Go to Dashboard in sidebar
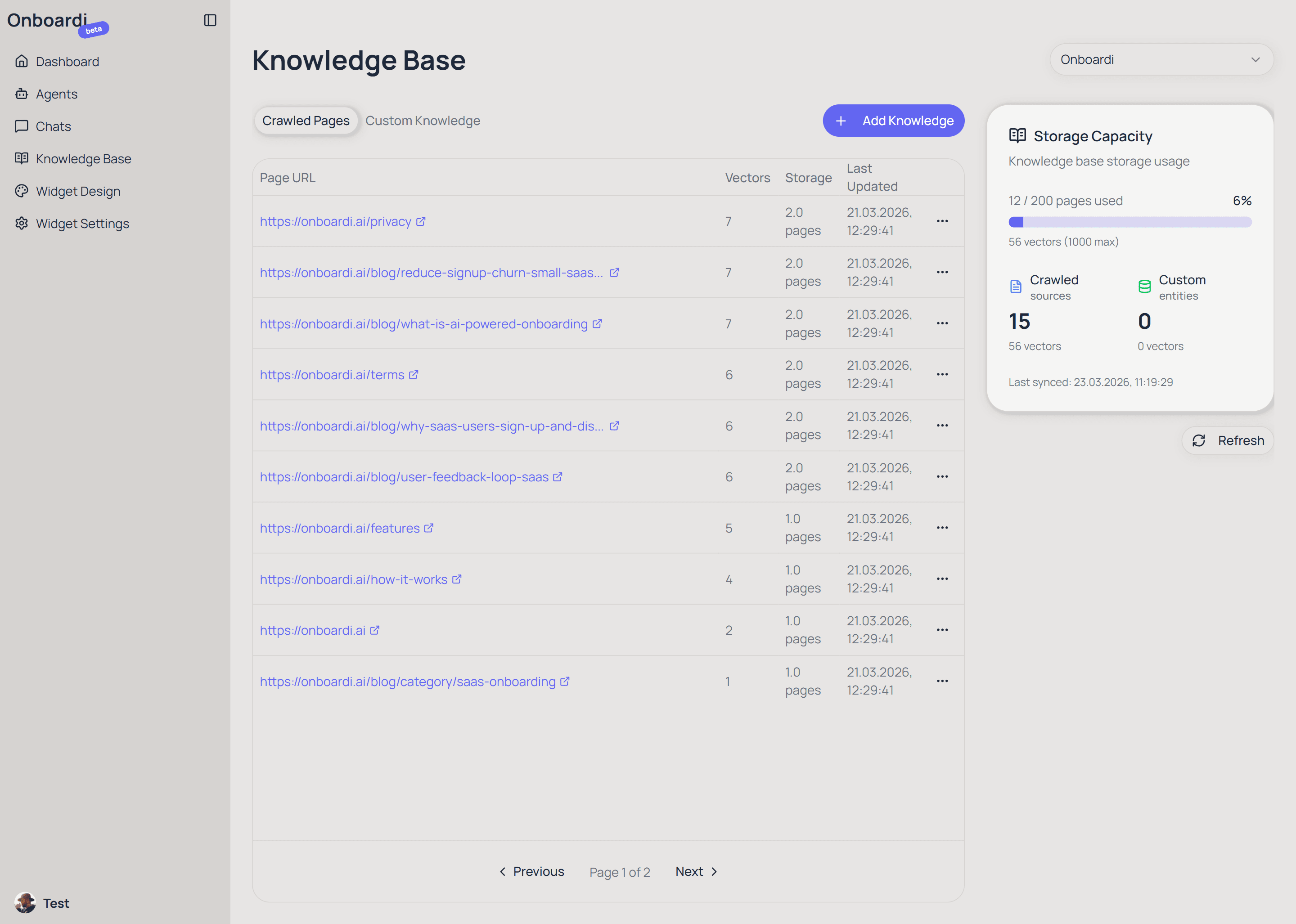Image resolution: width=1296 pixels, height=924 pixels. point(67,62)
